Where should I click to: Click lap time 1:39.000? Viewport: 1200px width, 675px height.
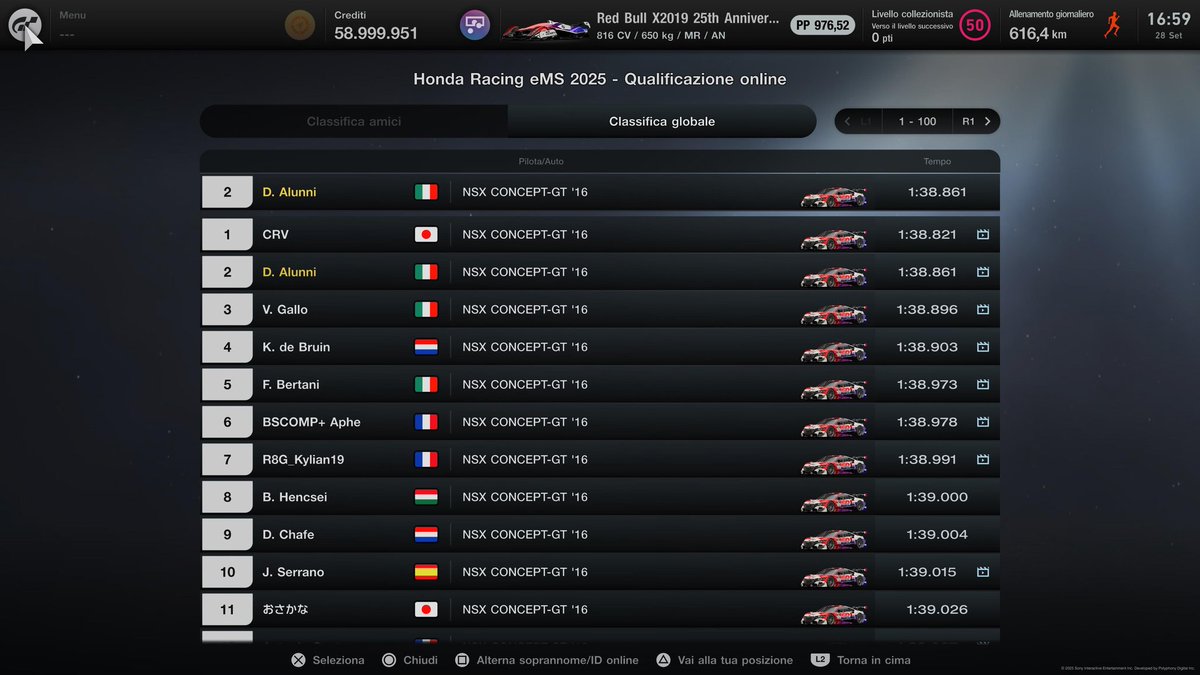pyautogui.click(x=937, y=497)
